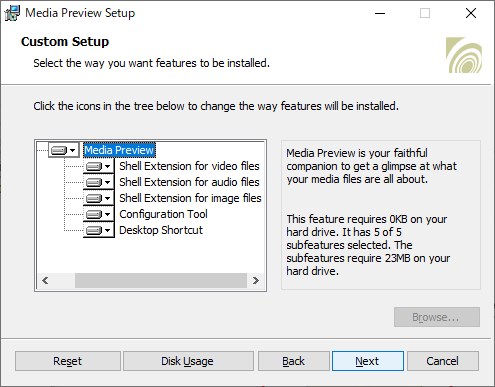495x387 pixels.
Task: Open install options for Shell Extension for audio files
Action: coord(99,182)
